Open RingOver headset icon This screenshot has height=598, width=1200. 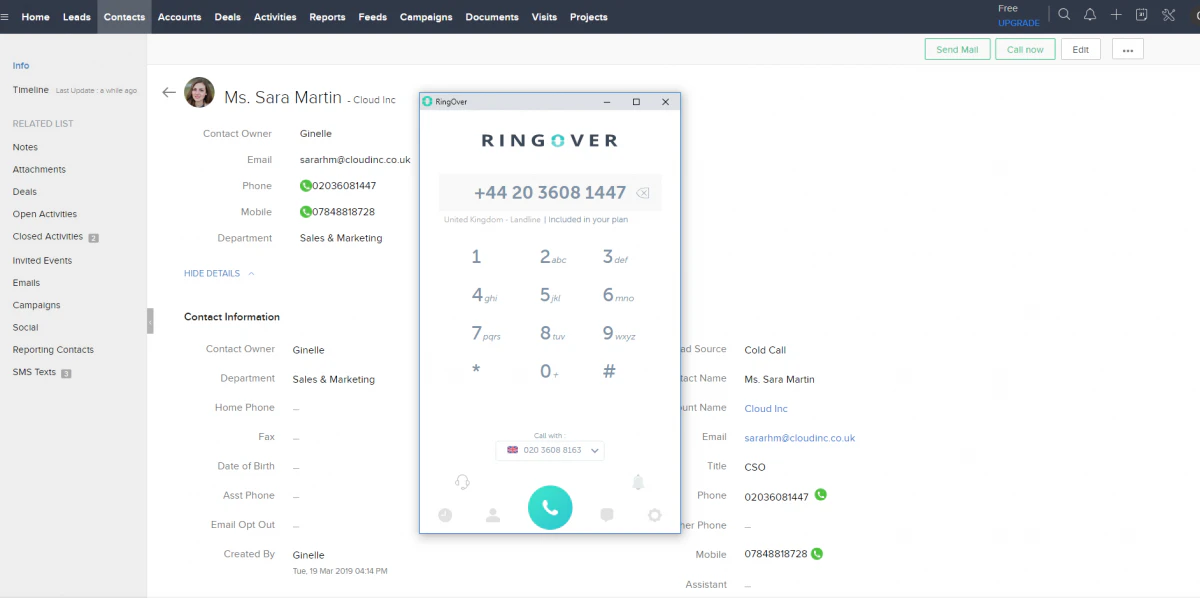(x=462, y=482)
